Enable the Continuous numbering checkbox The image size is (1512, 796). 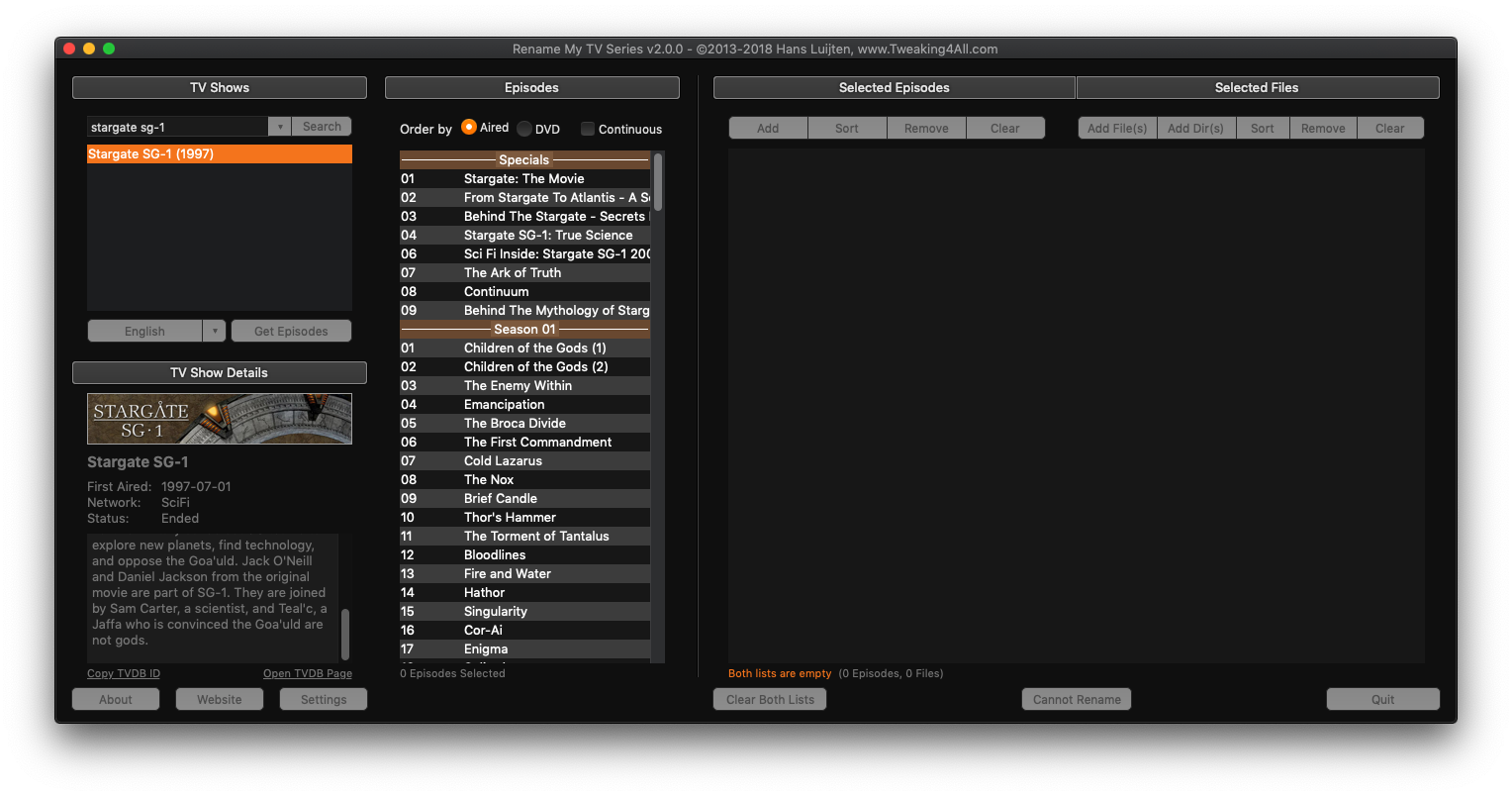pos(588,129)
